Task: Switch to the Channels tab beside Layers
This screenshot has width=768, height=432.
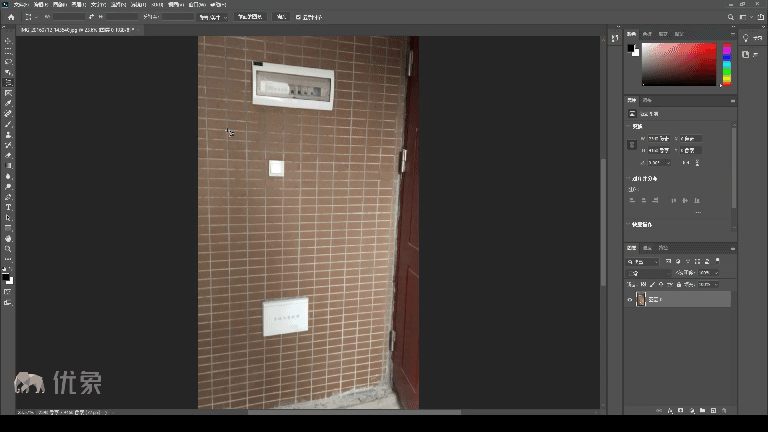Action: pos(647,247)
